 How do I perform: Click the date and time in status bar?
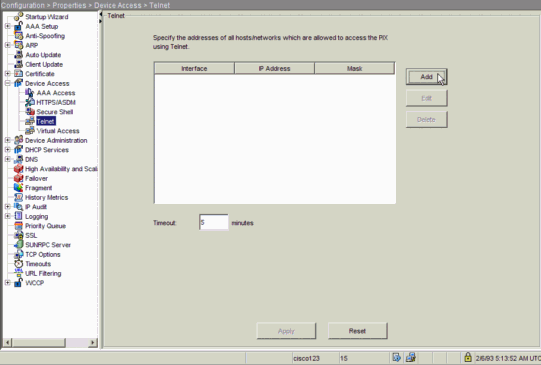coord(508,358)
